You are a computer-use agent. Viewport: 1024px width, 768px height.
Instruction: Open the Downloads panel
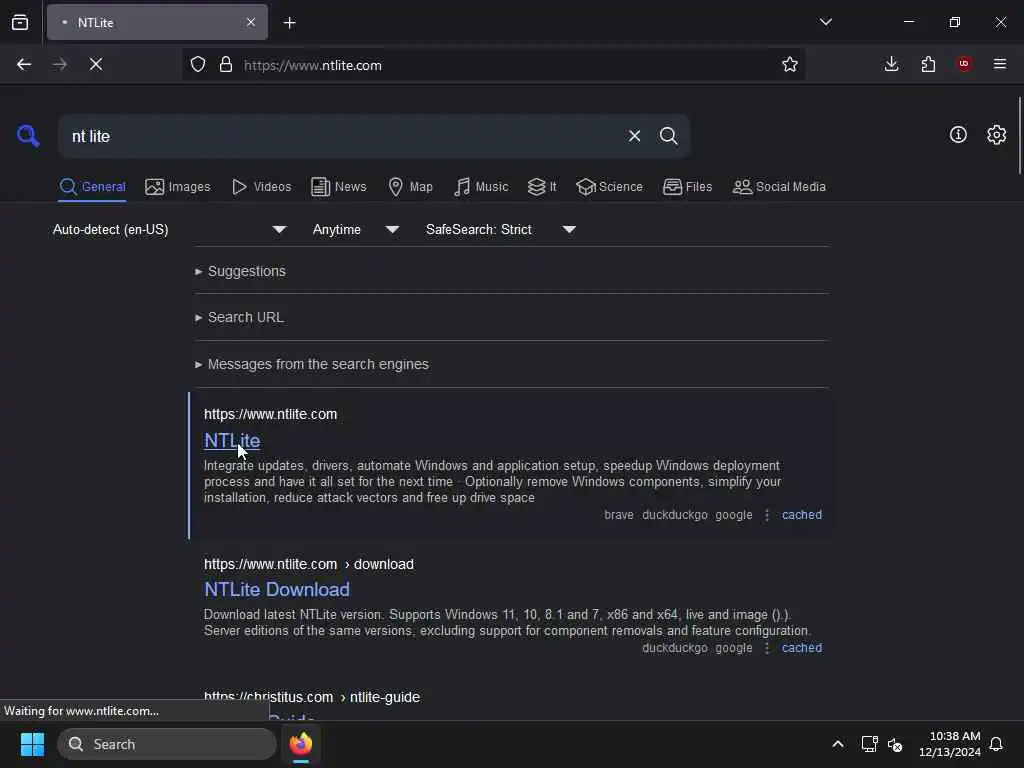pyautogui.click(x=891, y=64)
